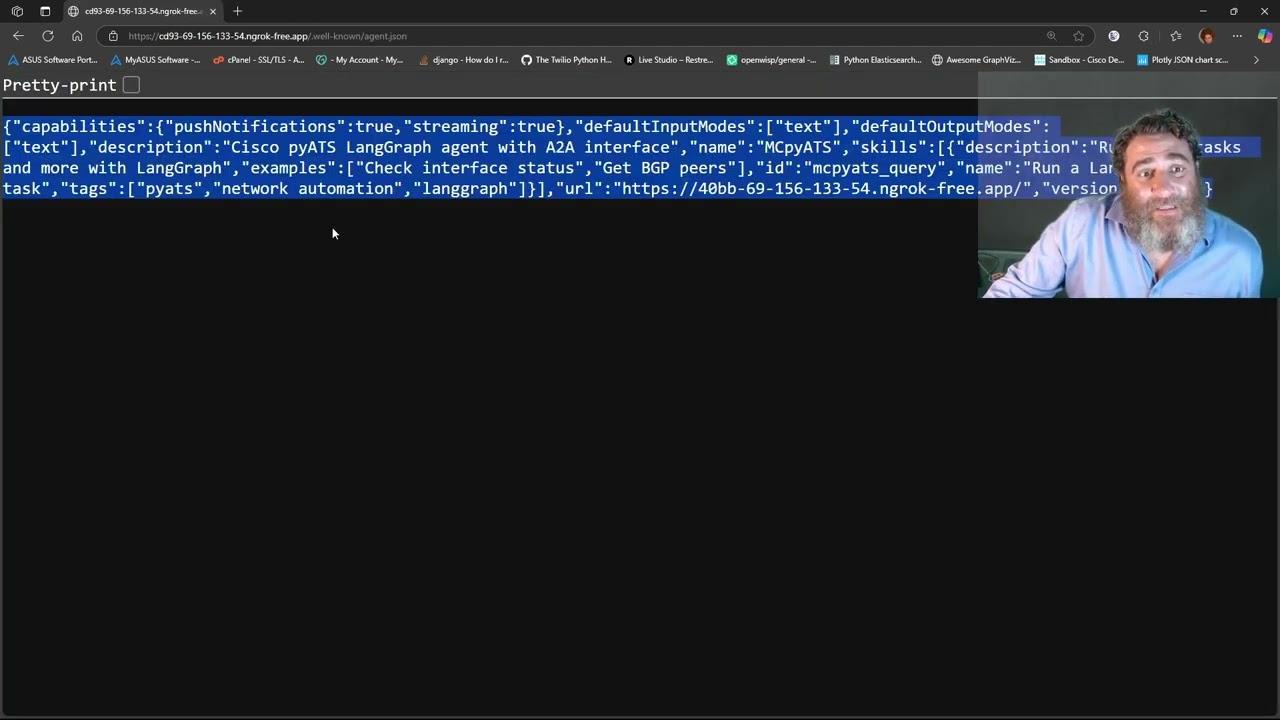Add this page to favorites star

pos(1078,36)
